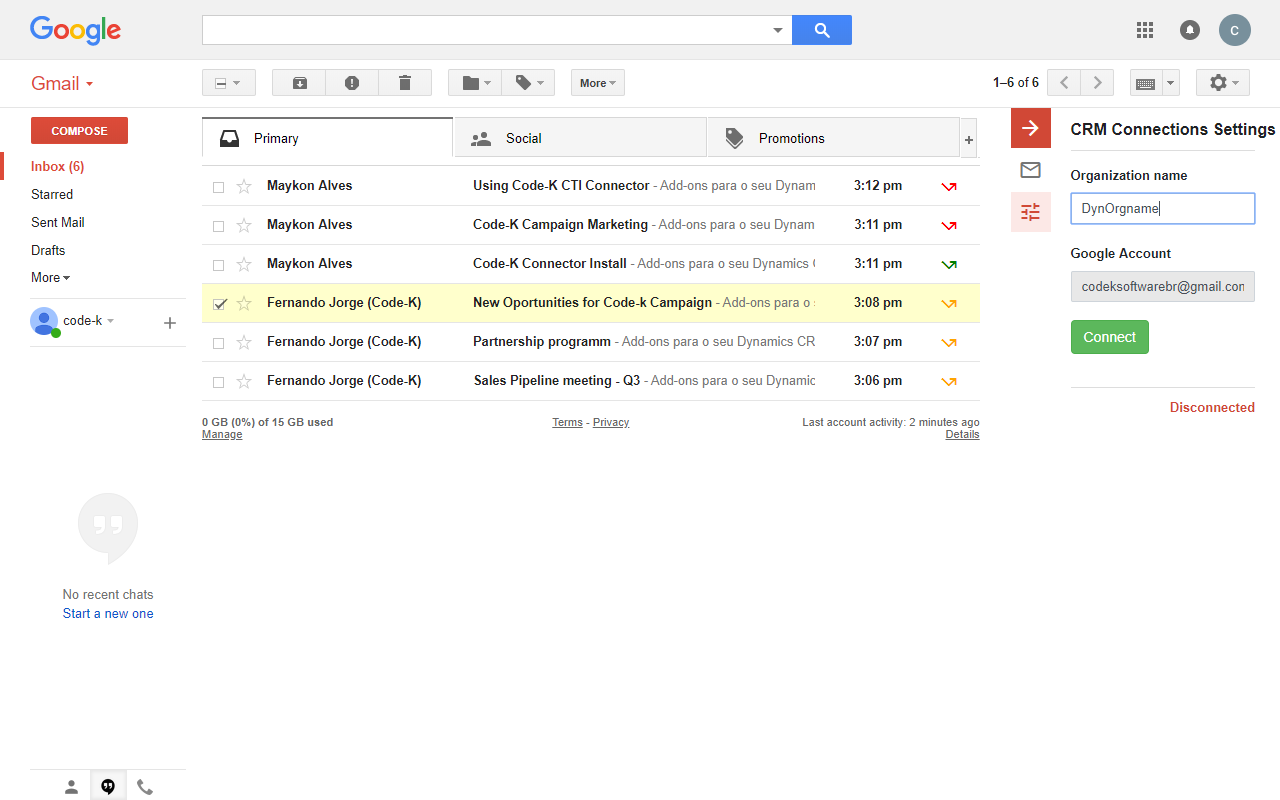Check the Using Code-K CTI Connector email

(218, 187)
